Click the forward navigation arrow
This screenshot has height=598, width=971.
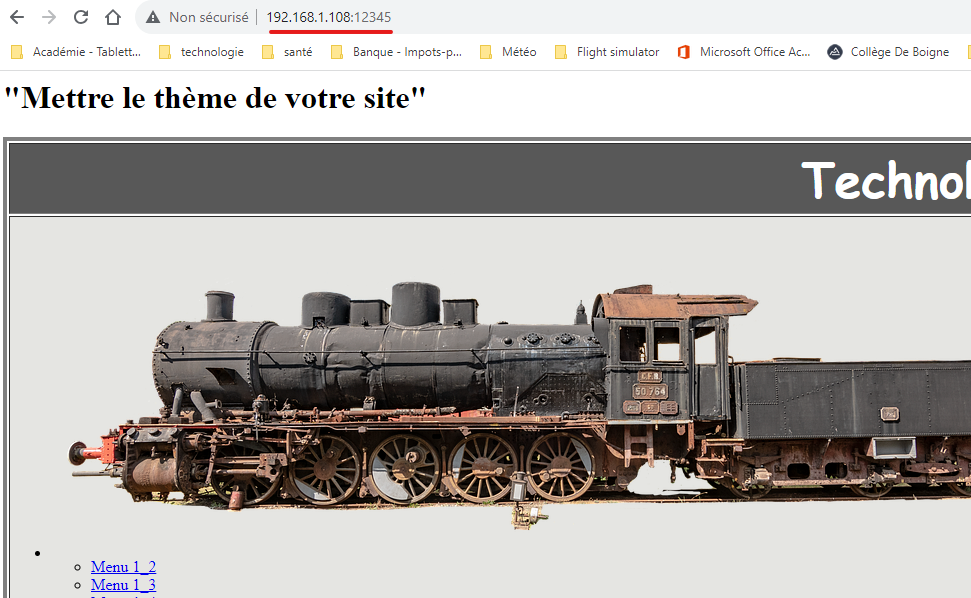49,17
